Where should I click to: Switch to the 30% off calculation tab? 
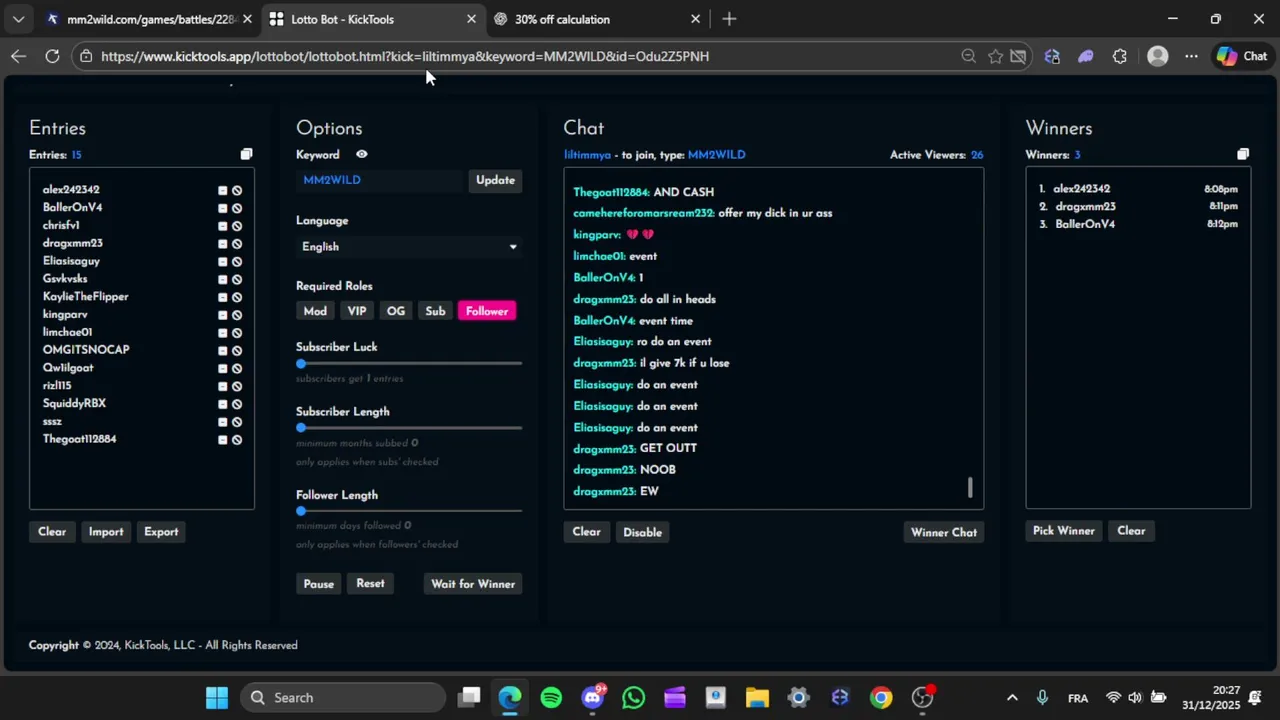(x=590, y=19)
